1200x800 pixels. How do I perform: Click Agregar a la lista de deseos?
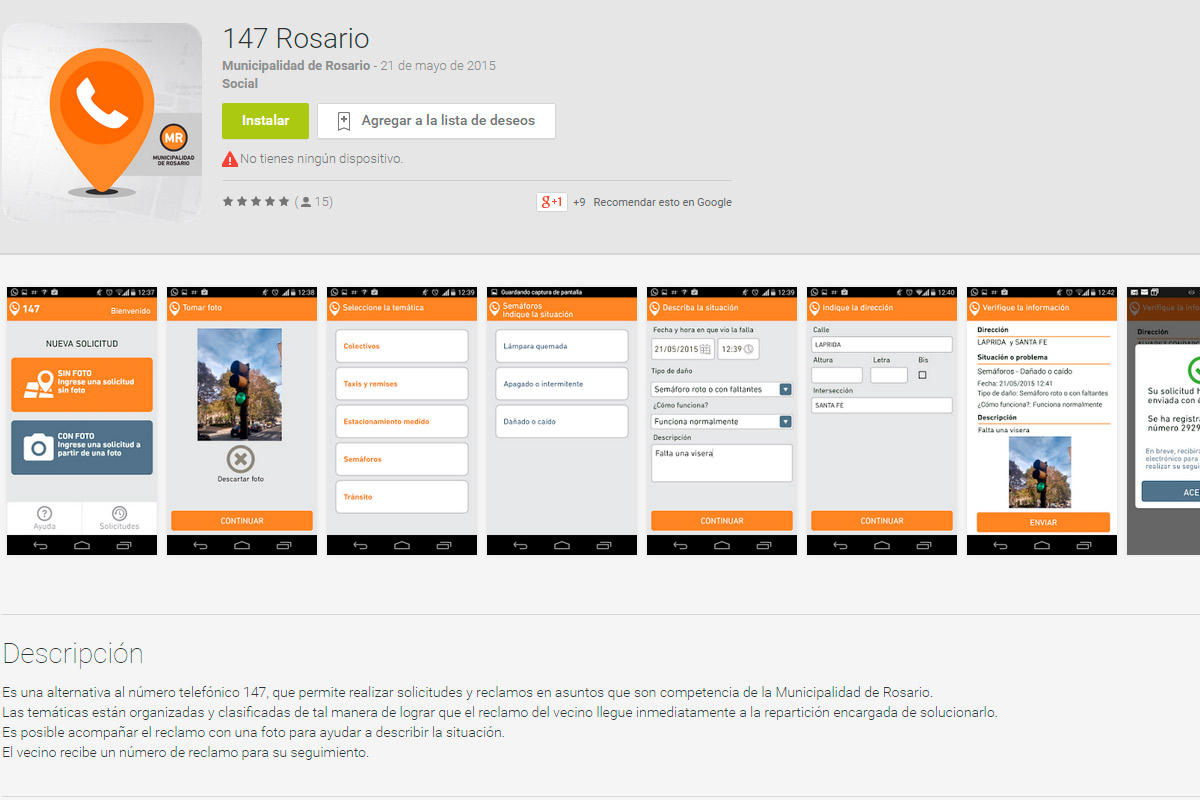pyautogui.click(x=436, y=120)
